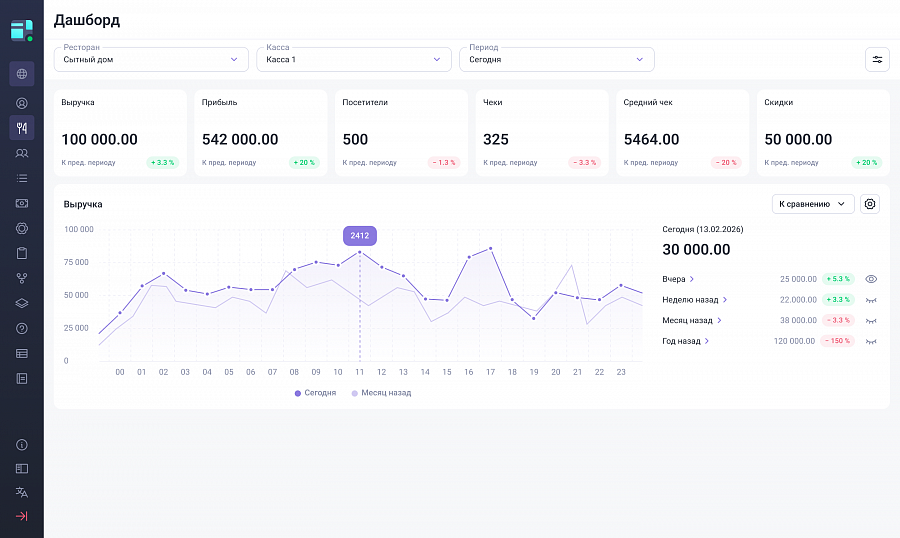Toggle Месяц назад comparison visibility

pyautogui.click(x=871, y=320)
